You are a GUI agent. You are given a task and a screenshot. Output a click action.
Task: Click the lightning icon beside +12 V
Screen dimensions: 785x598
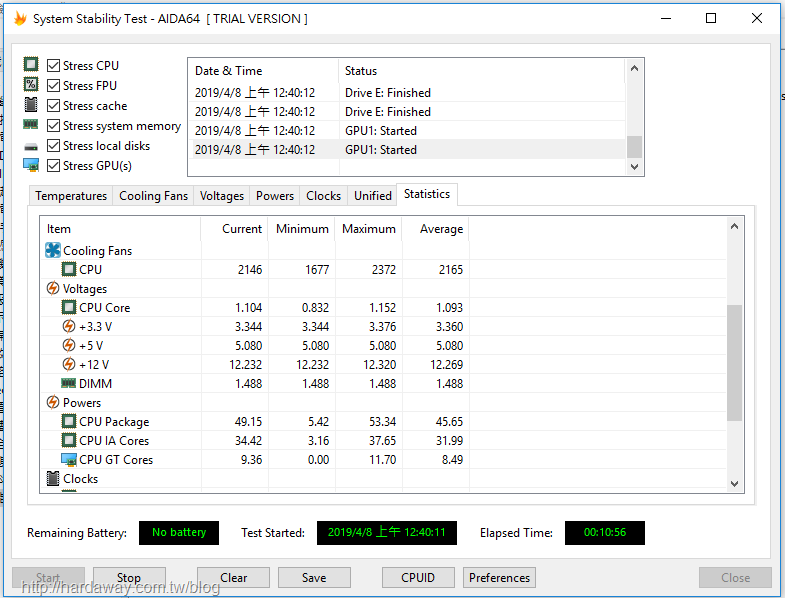pyautogui.click(x=69, y=364)
